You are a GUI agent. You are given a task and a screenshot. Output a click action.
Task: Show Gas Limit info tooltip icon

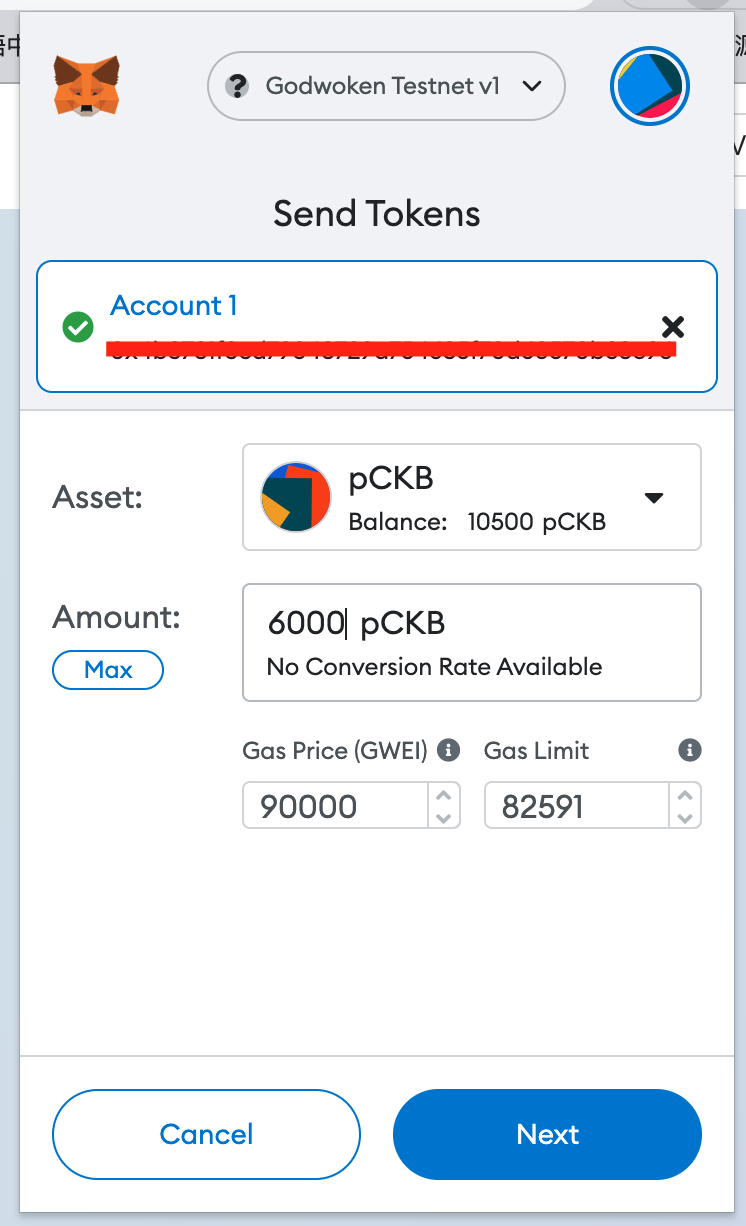pos(689,749)
